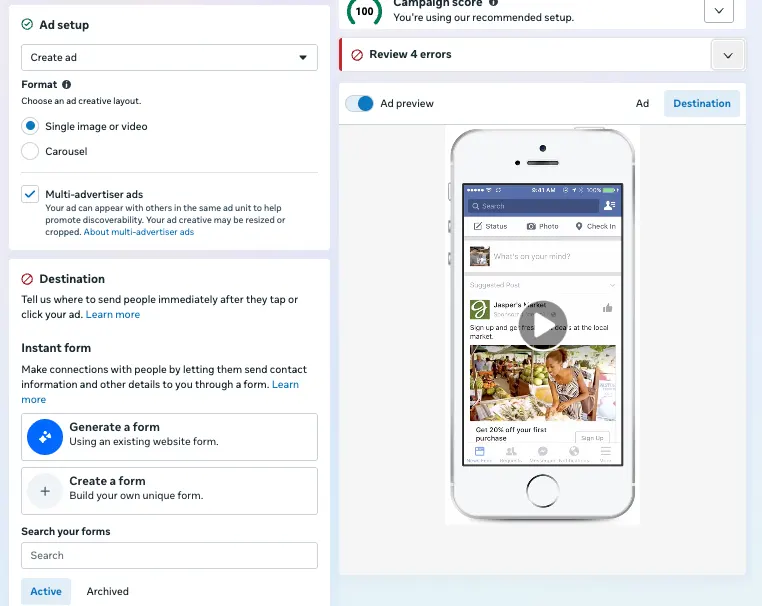
Task: Click the plus icon for Create a form
Action: coord(45,491)
